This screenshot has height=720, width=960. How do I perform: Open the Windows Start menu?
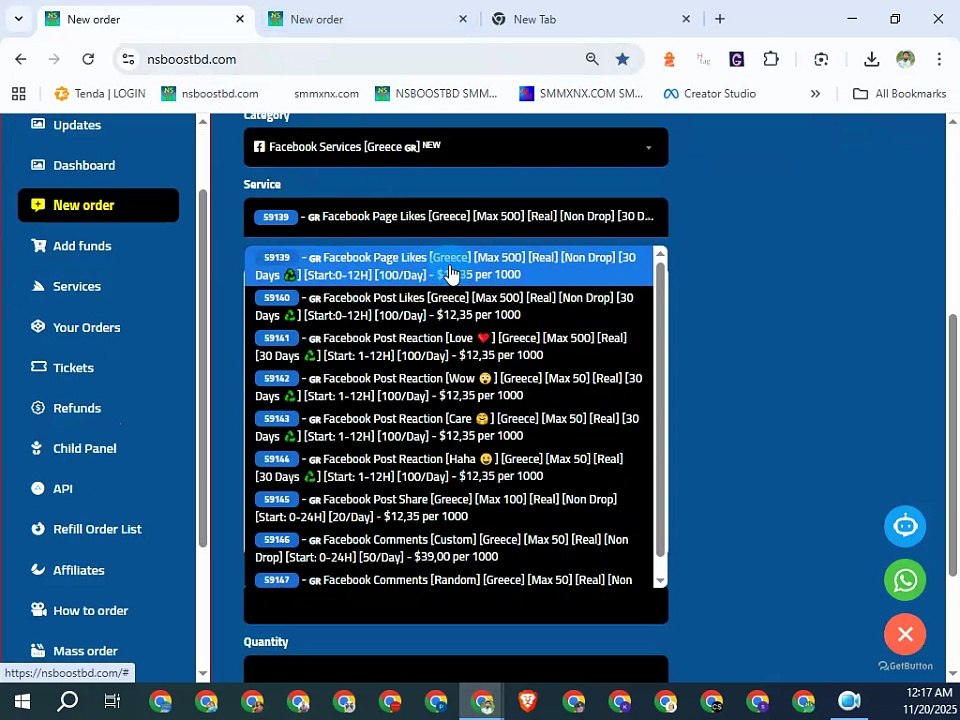tap(22, 701)
